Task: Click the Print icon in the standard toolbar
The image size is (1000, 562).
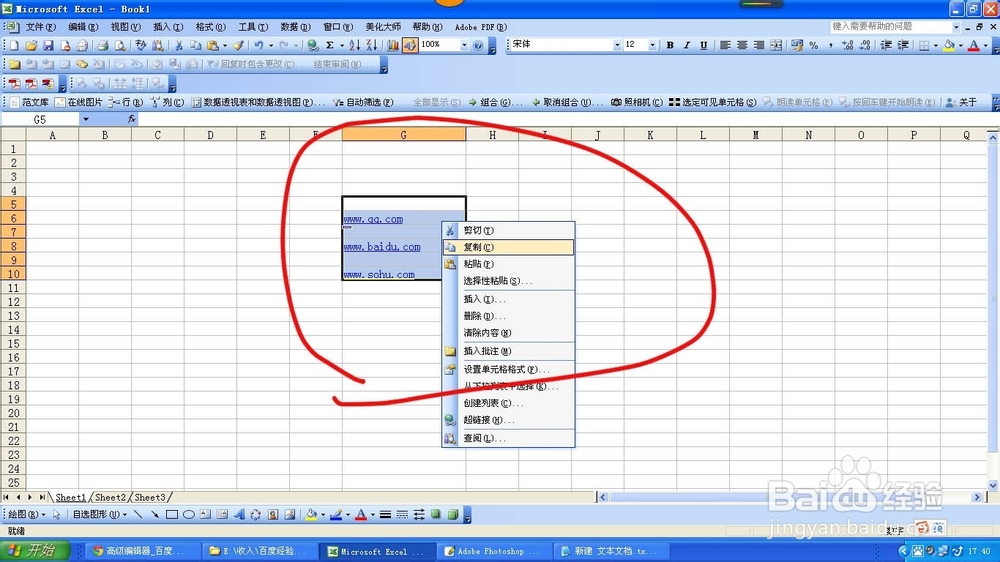Action: coord(103,45)
